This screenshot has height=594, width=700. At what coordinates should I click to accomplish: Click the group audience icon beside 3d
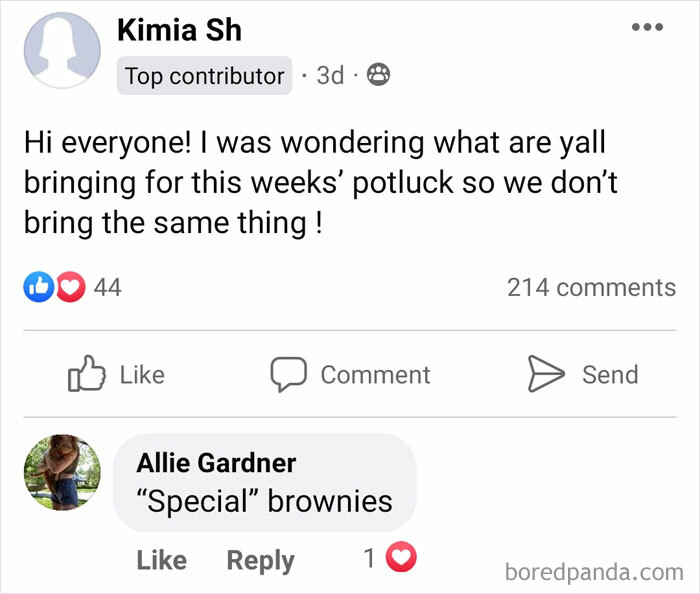pyautogui.click(x=379, y=75)
